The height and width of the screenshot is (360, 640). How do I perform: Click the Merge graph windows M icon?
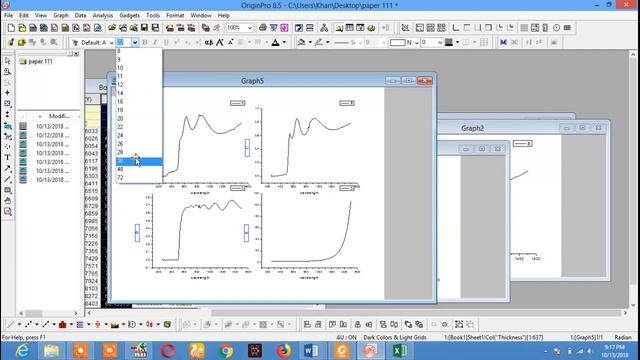503,42
